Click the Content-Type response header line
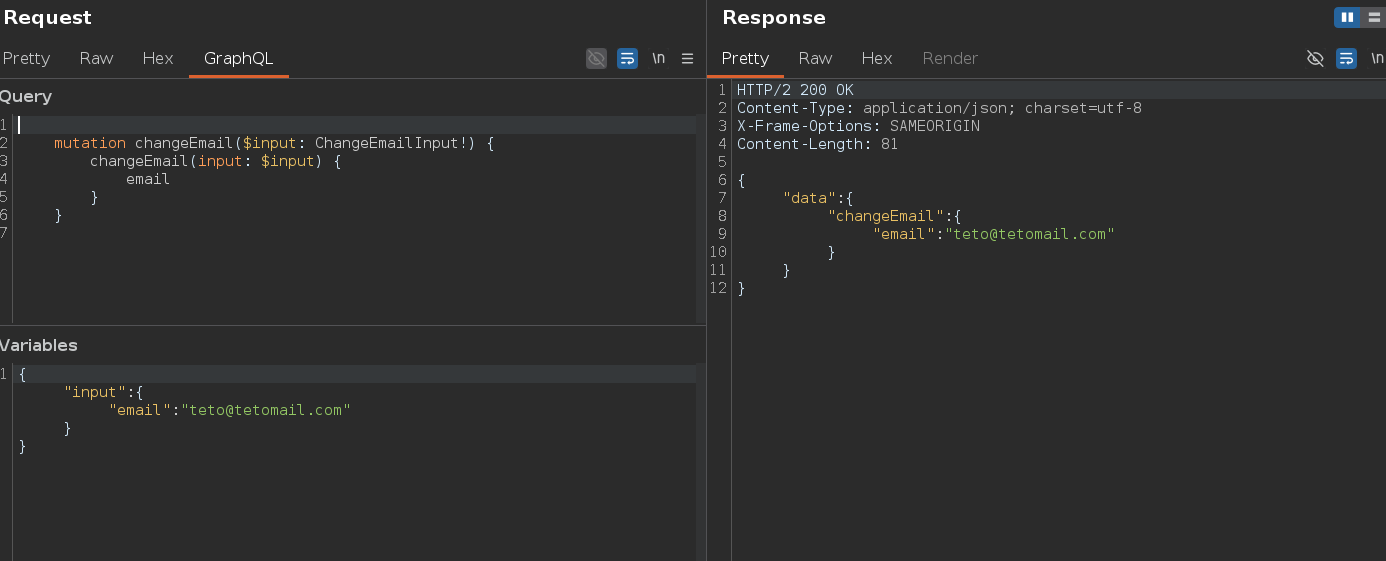Image resolution: width=1386 pixels, height=561 pixels. coord(939,108)
